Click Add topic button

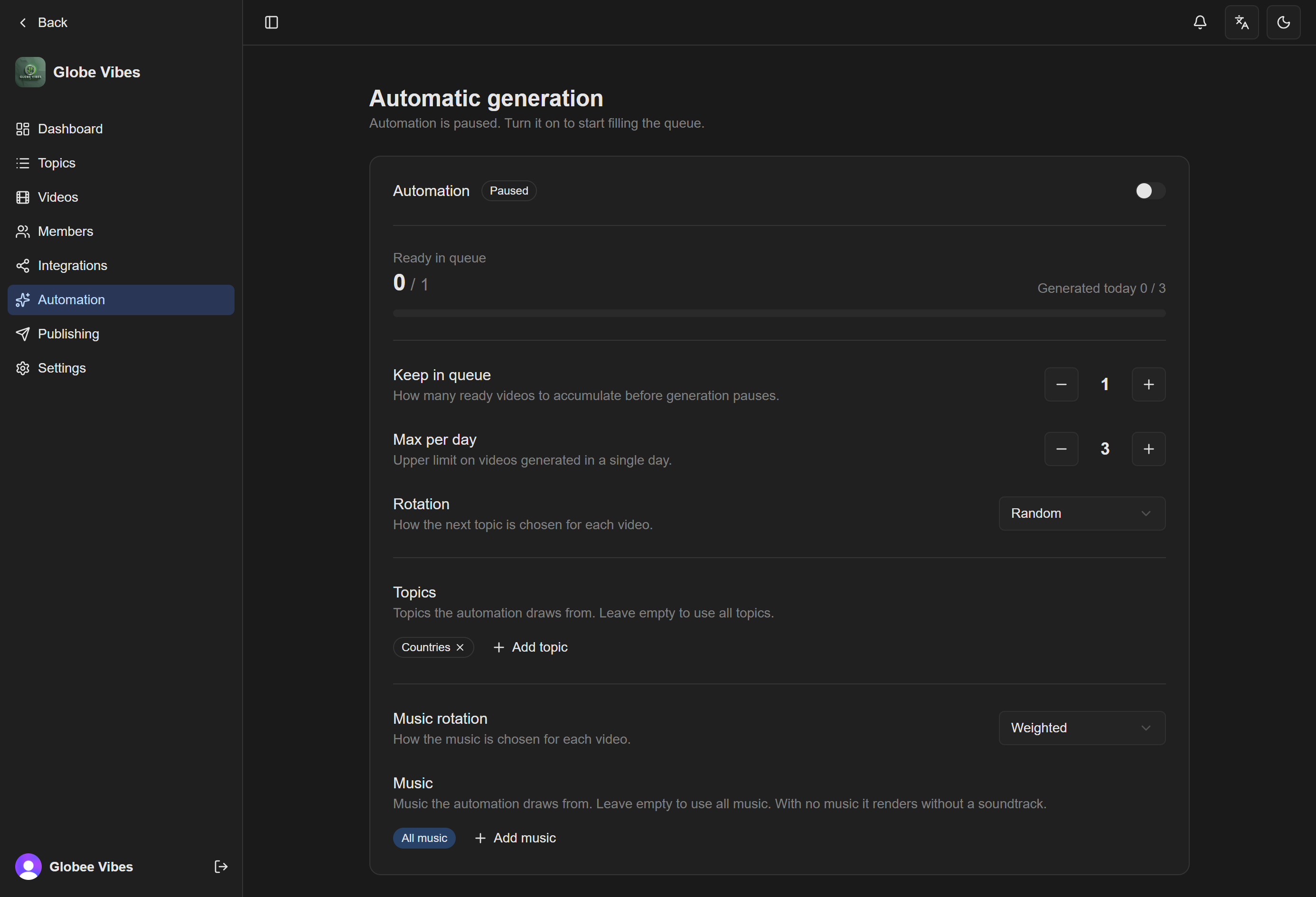pyautogui.click(x=531, y=647)
